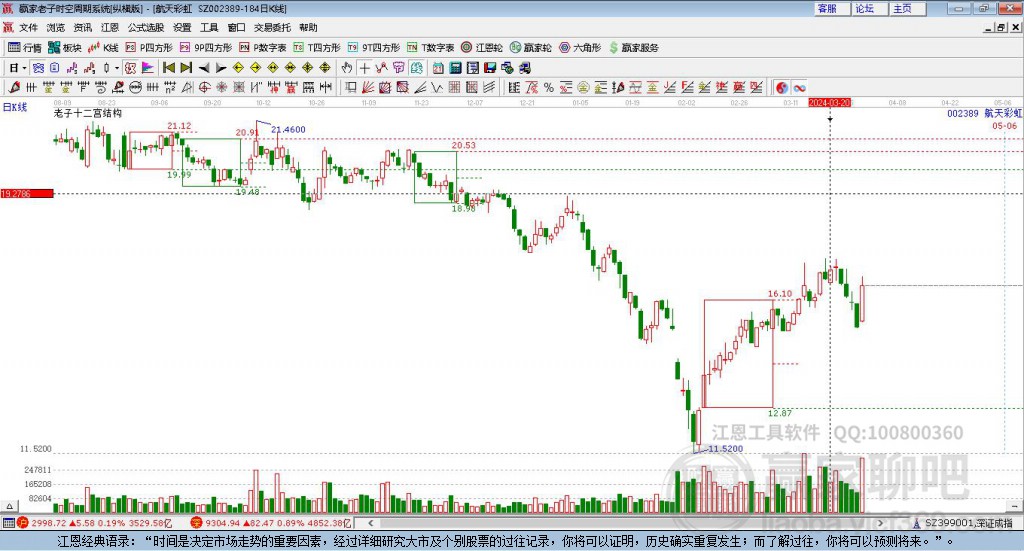The width and height of the screenshot is (1024, 551).
Task: Select the Gann fan lines tool
Action: 368,87
